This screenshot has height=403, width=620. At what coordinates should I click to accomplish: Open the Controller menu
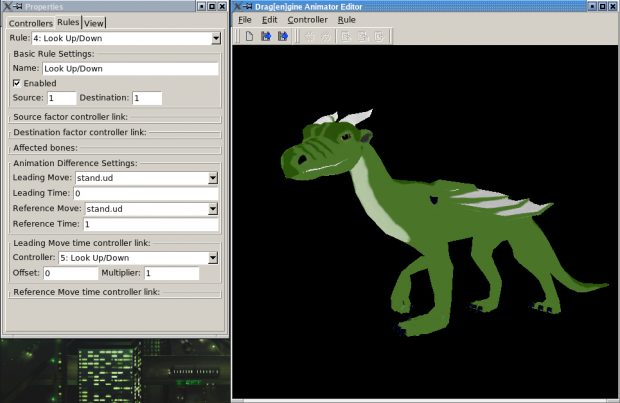click(308, 20)
